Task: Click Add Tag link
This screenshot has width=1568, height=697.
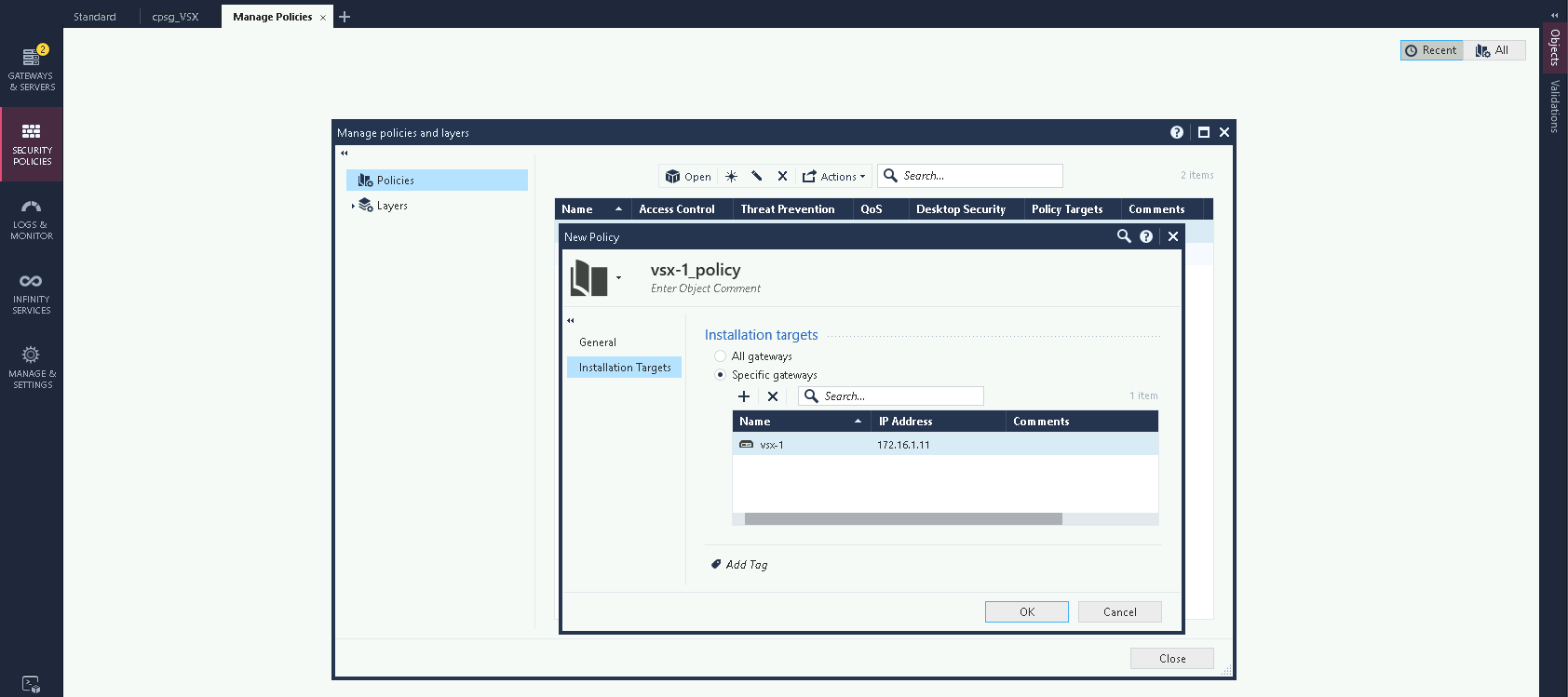Action: (746, 565)
